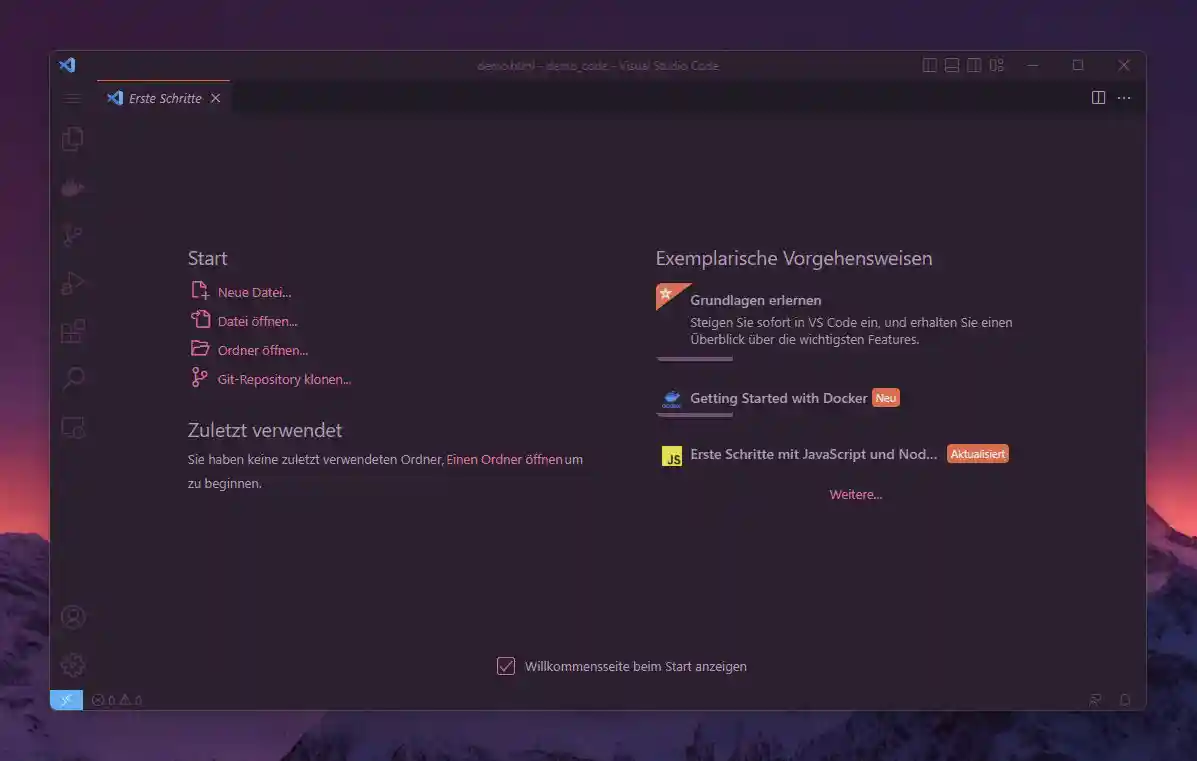Open the Customize Layout icon
The width and height of the screenshot is (1197, 761).
996,66
